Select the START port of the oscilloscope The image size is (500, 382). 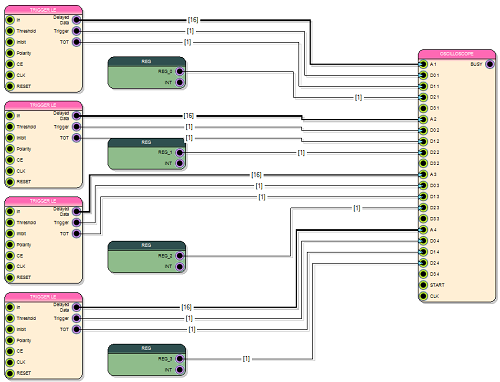[423, 285]
